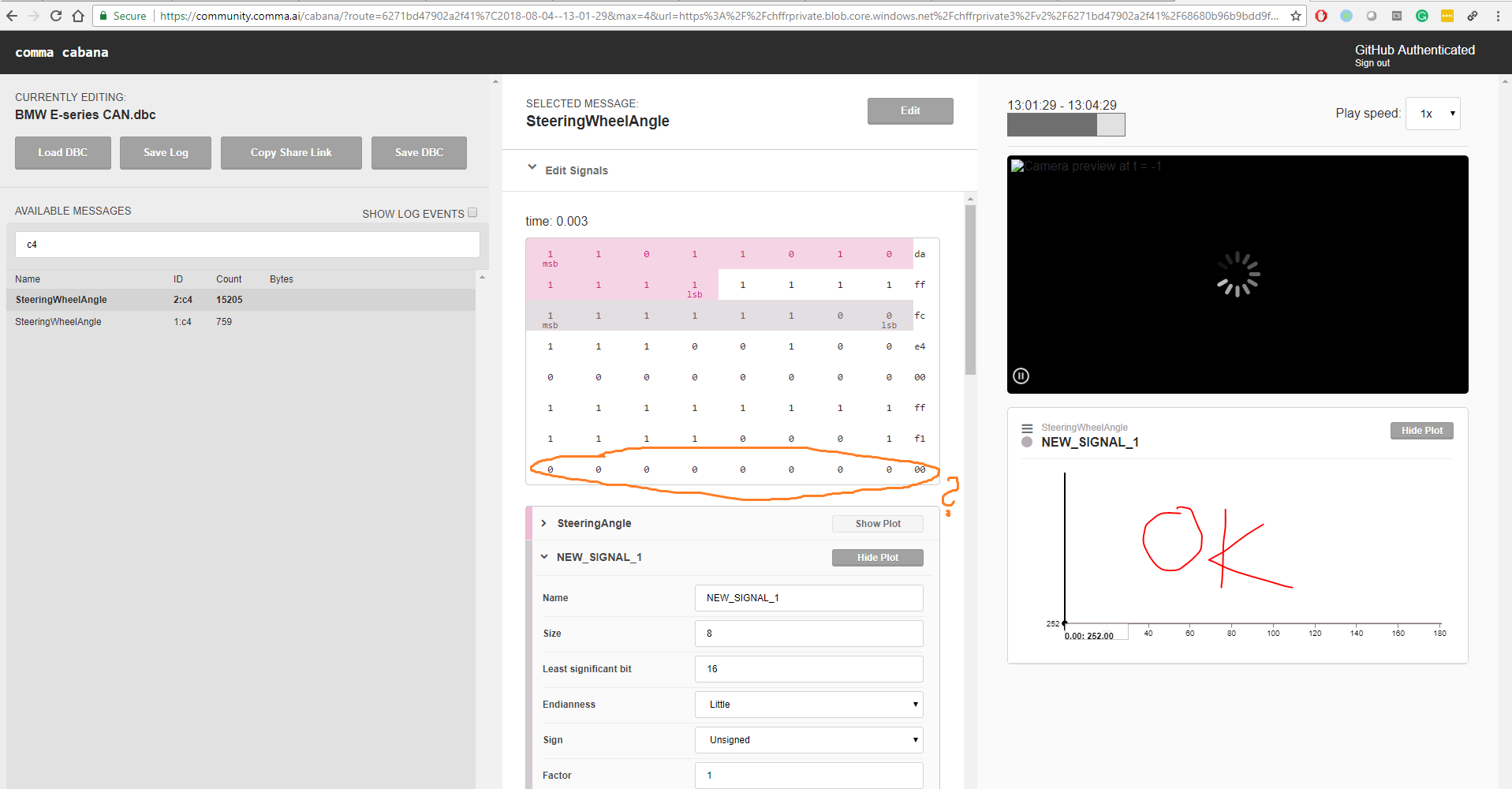
Task: Click the browser back arrow
Action: pos(13,15)
